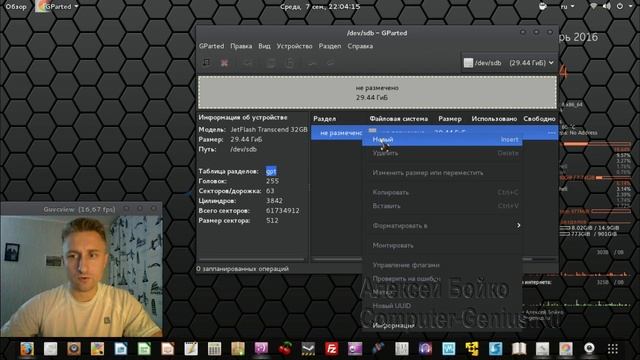The image size is (640, 360).
Task: Open the calculator icon in dock
Action: 214,349
